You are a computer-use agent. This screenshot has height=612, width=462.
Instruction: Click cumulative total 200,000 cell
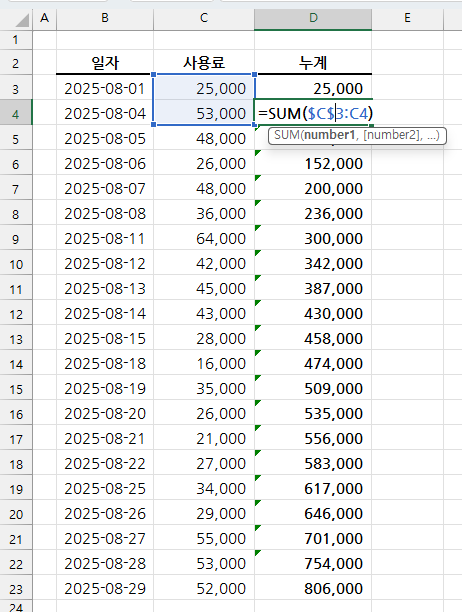tap(313, 188)
